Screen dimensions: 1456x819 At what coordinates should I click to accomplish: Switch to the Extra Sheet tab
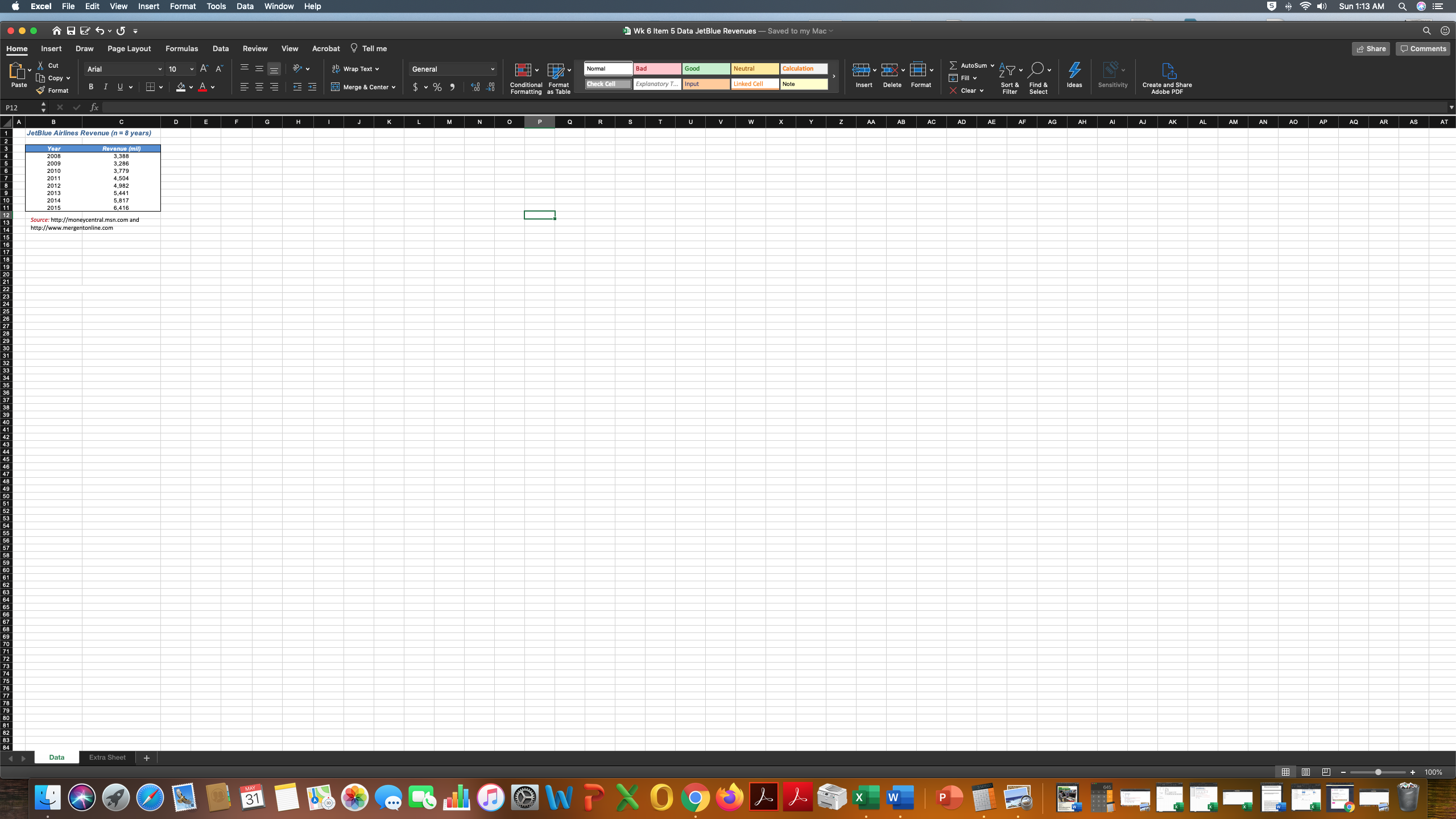click(x=107, y=757)
